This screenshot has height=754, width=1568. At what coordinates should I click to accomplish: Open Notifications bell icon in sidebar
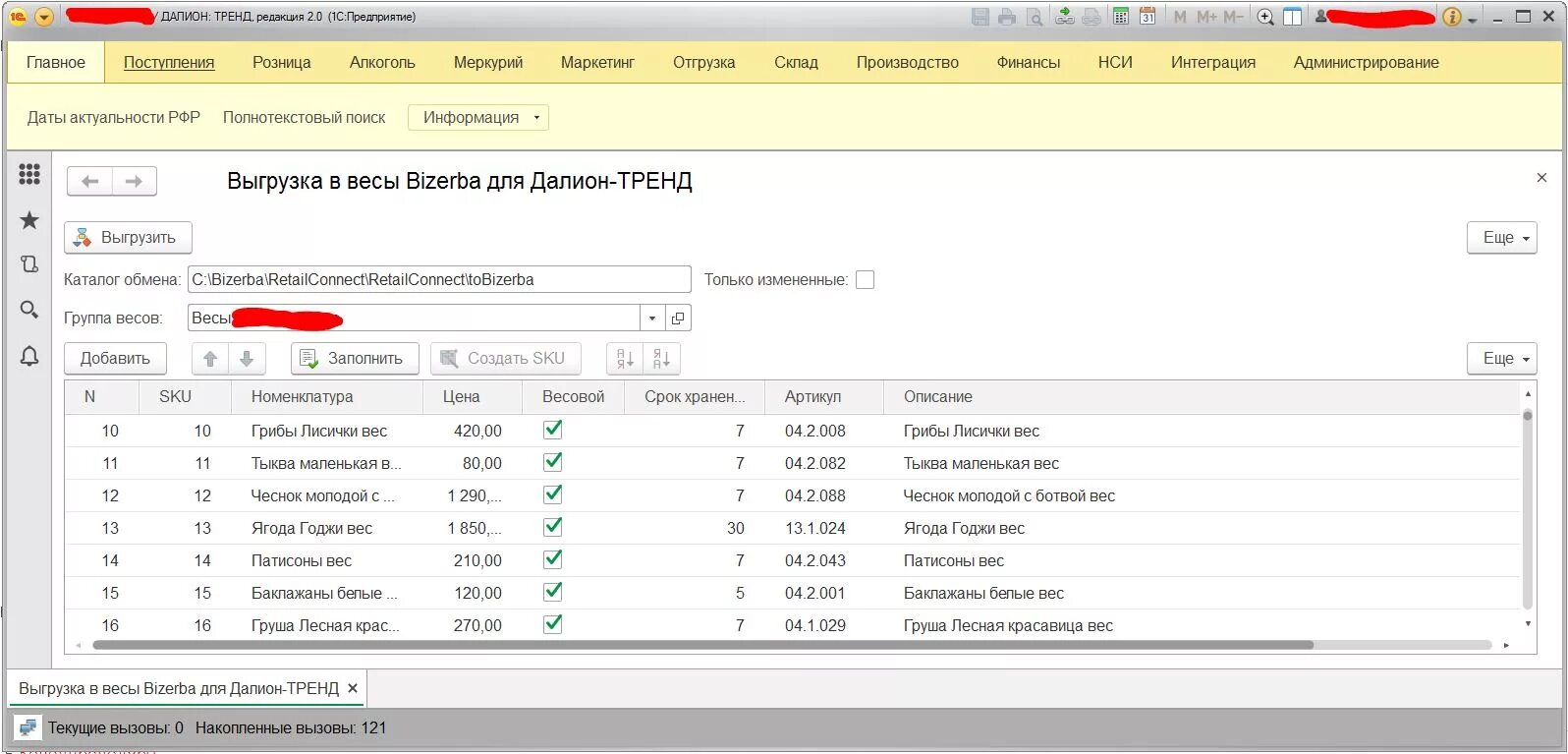tap(29, 356)
